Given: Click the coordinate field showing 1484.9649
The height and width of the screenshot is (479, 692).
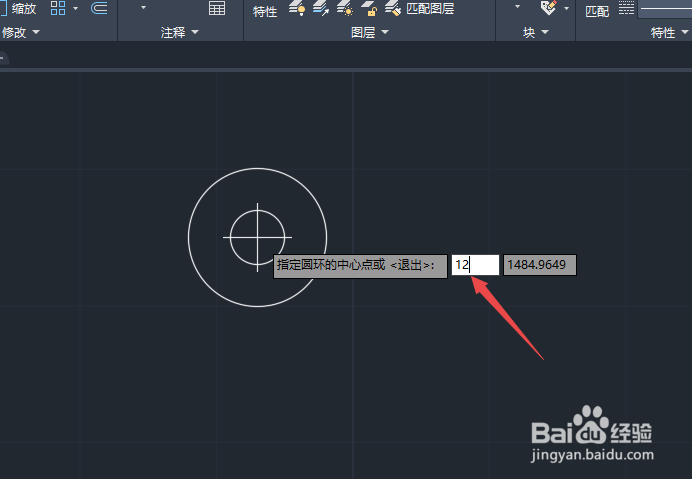Looking at the screenshot, I should pyautogui.click(x=540, y=265).
